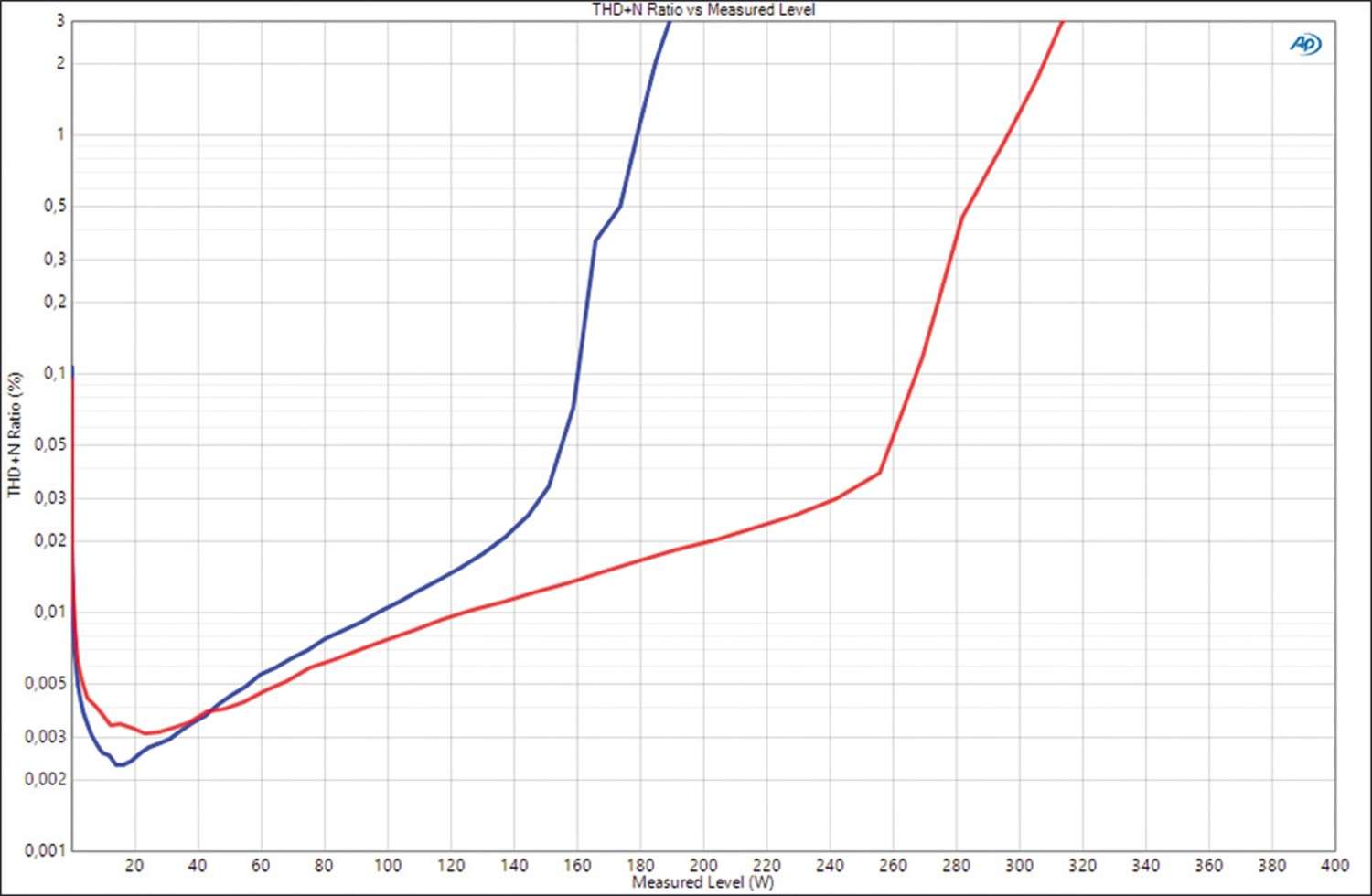The image size is (1372, 896).
Task: Click y-axis tick label 0,3
Action: click(x=55, y=260)
